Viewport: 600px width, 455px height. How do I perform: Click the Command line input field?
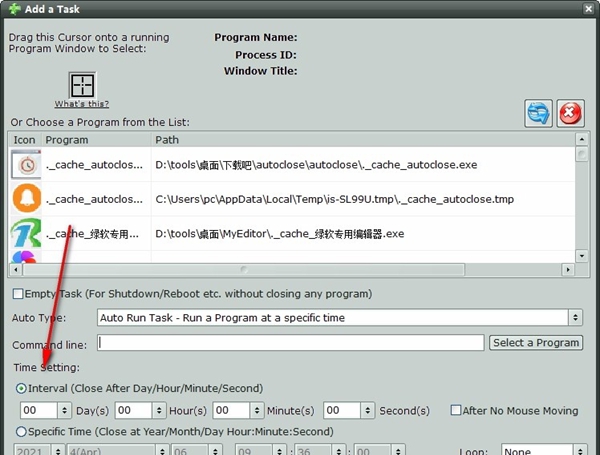[290, 343]
